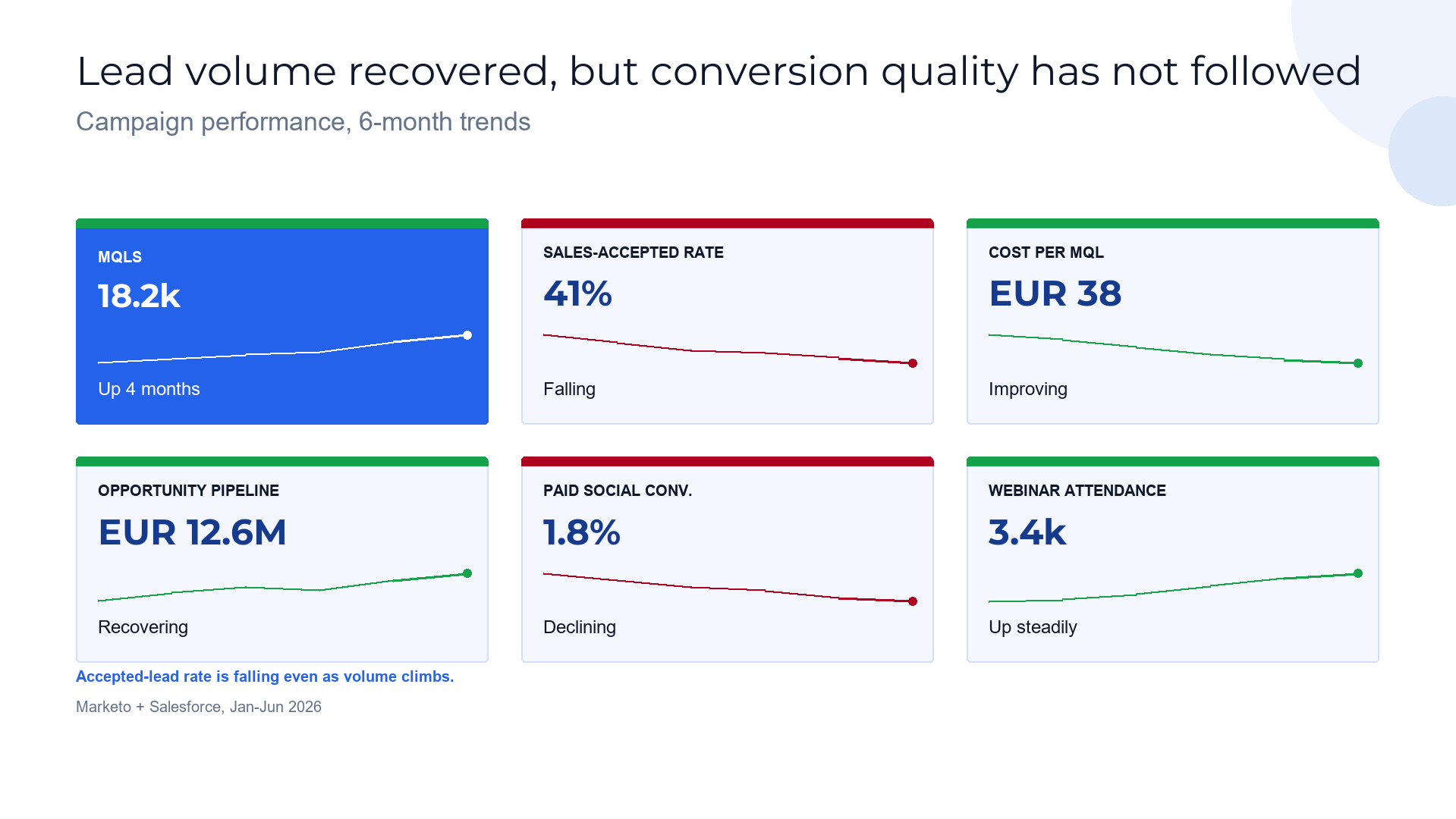Click the Paid Social sparkline end dot

pyautogui.click(x=913, y=601)
